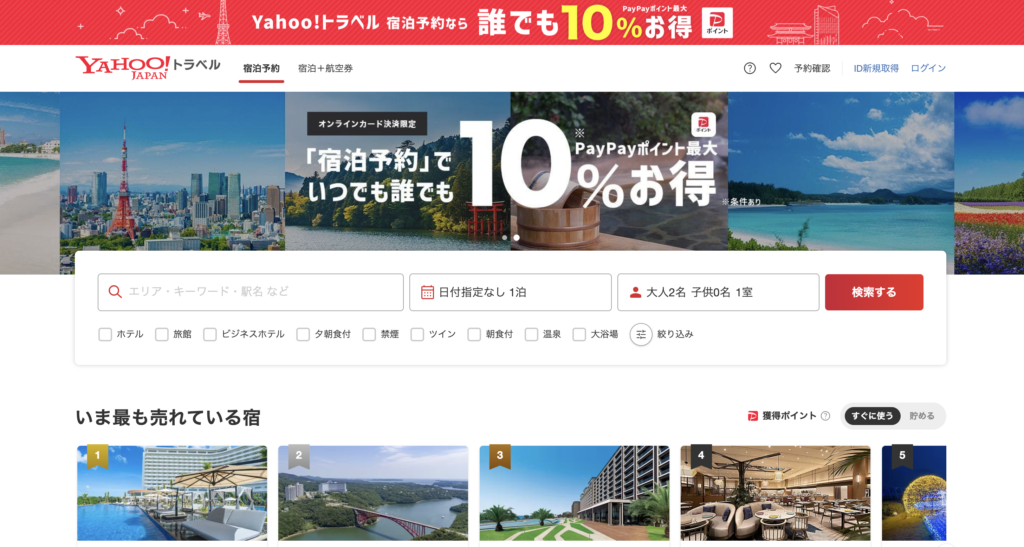Open the hero 宿泊予約 10%お得 banner
Screen dimensions: 1024x547
point(506,171)
